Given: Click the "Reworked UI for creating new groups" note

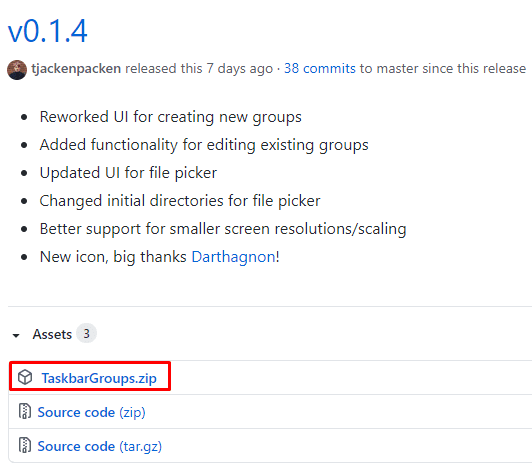Looking at the screenshot, I should pyautogui.click(x=171, y=117).
